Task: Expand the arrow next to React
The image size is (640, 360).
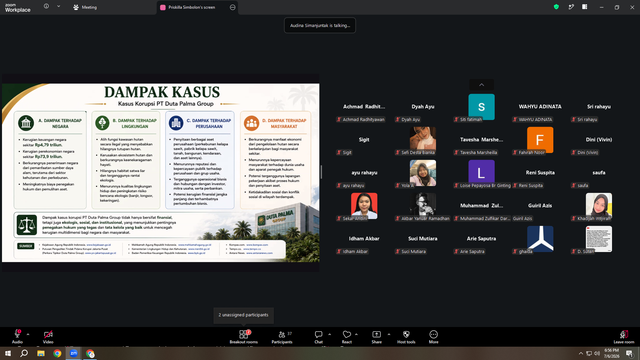Action: [x=356, y=334]
